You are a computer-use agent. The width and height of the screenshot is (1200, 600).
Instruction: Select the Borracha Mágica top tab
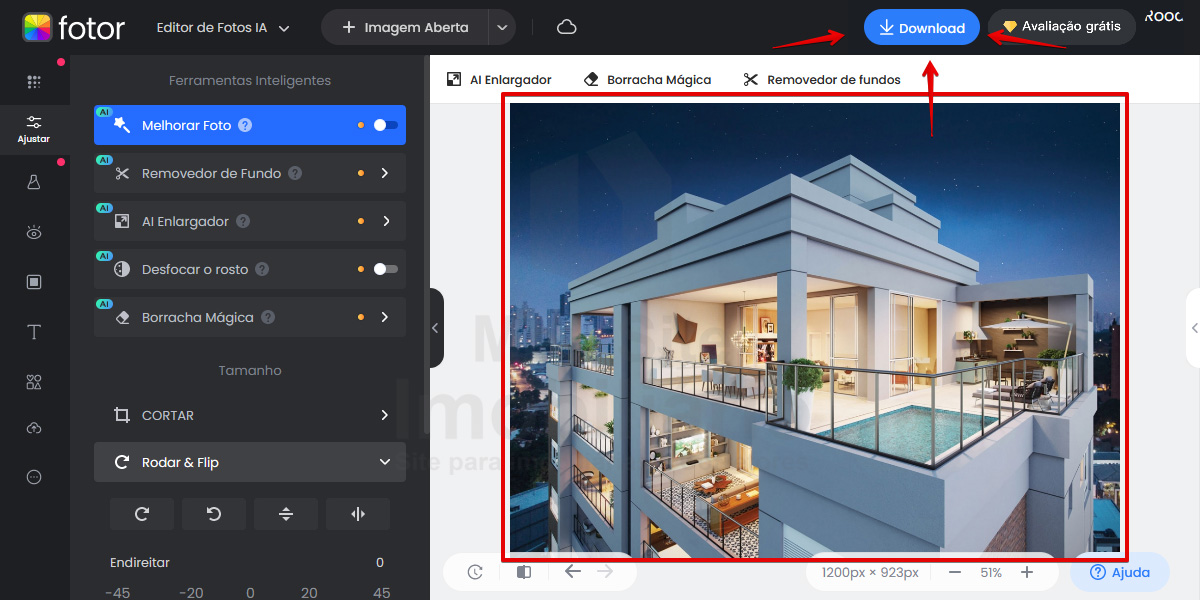click(x=647, y=79)
